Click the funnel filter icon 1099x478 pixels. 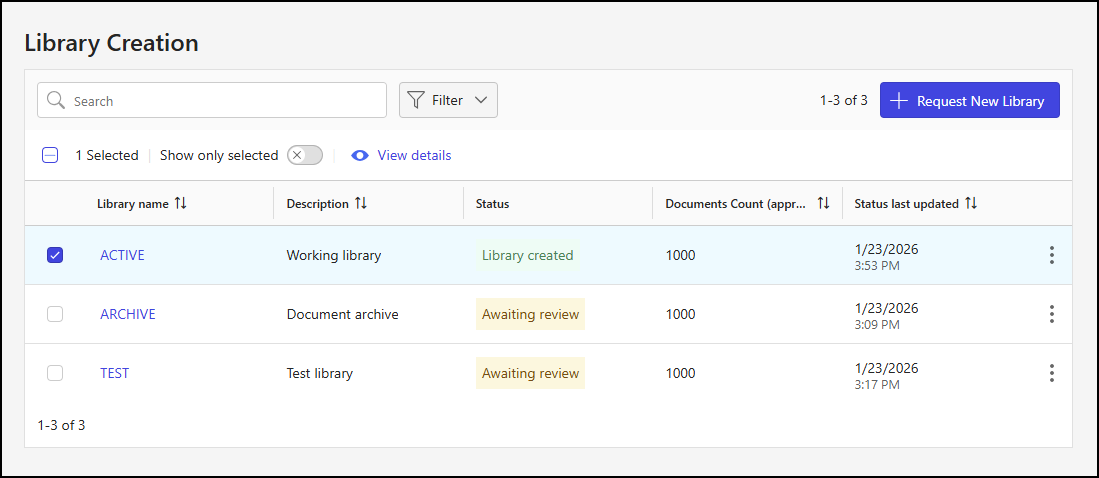(416, 100)
